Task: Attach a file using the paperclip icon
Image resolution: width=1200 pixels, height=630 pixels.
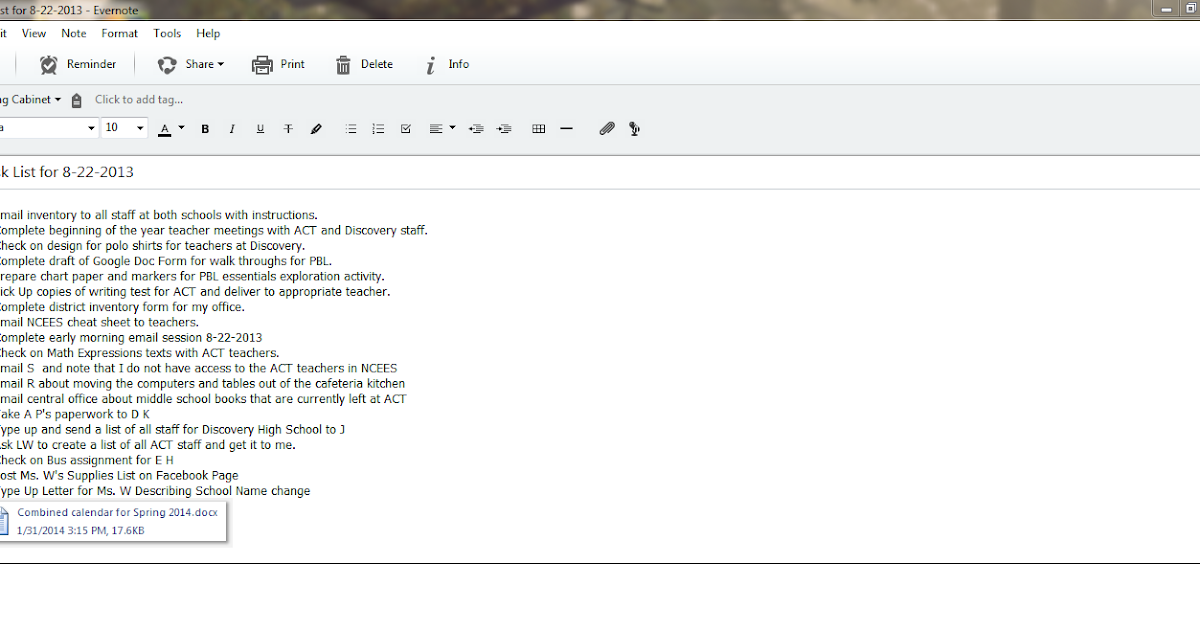Action: point(607,128)
